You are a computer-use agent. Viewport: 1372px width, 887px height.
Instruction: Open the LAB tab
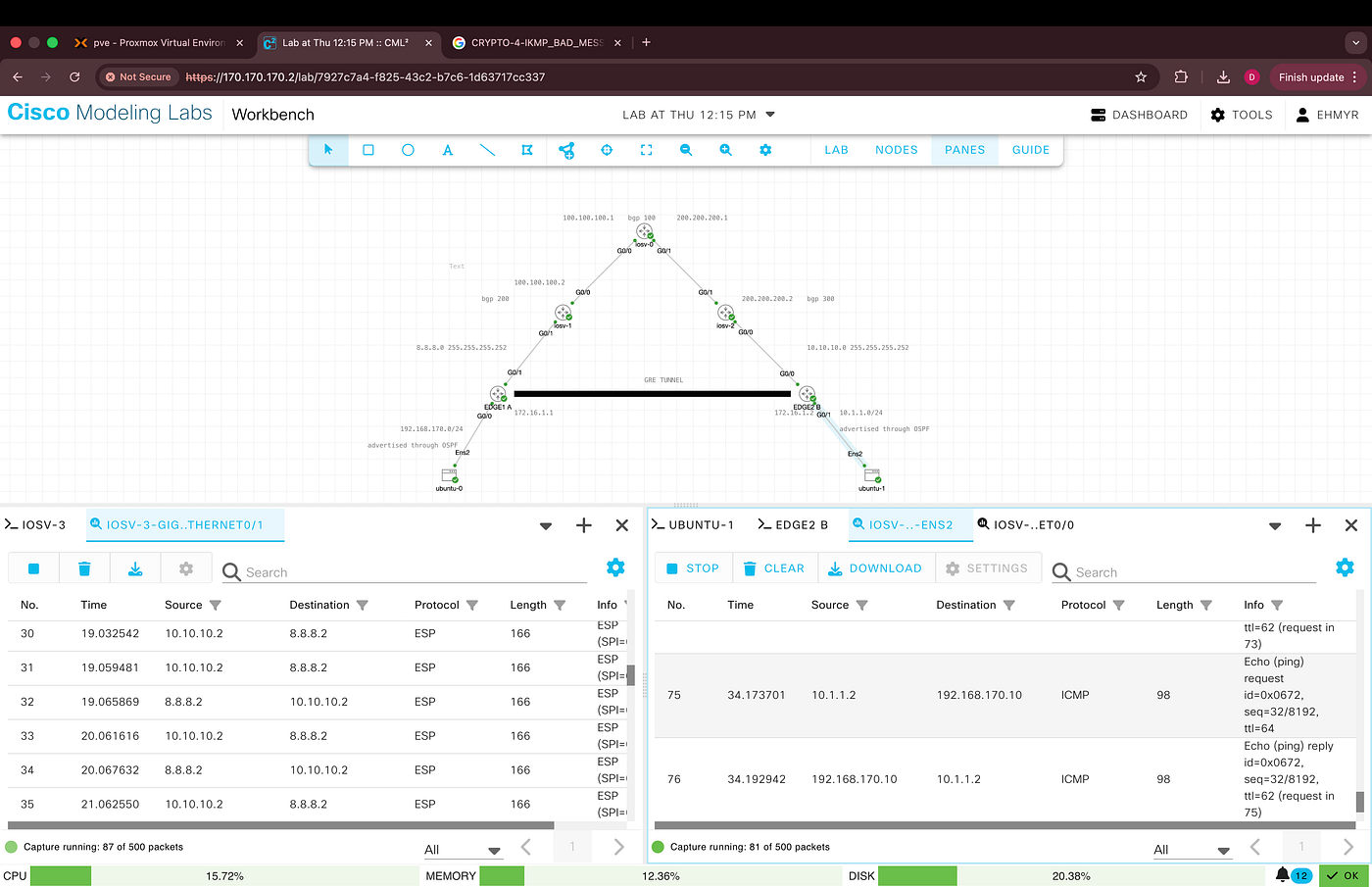pos(836,150)
